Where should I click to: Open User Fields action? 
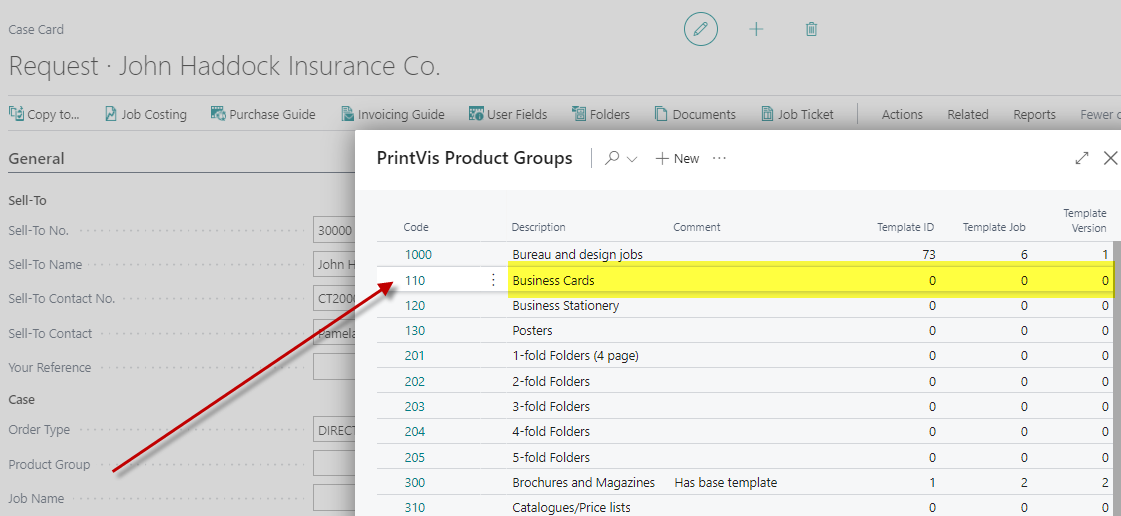[508, 114]
